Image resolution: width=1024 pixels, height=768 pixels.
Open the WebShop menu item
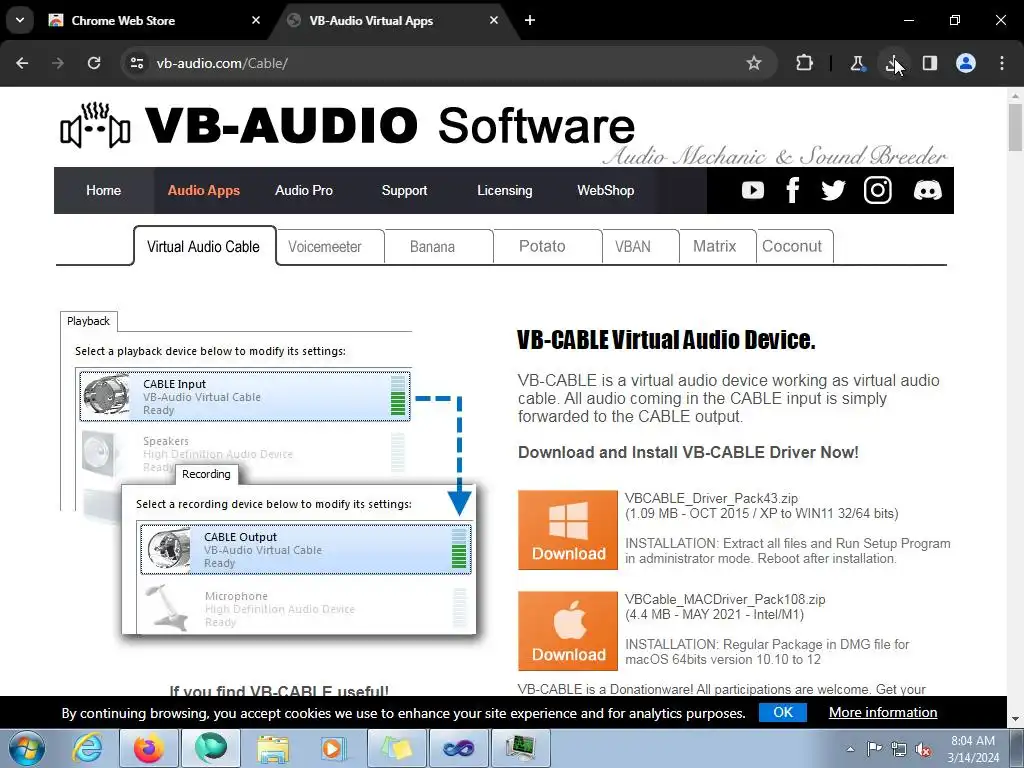point(605,190)
